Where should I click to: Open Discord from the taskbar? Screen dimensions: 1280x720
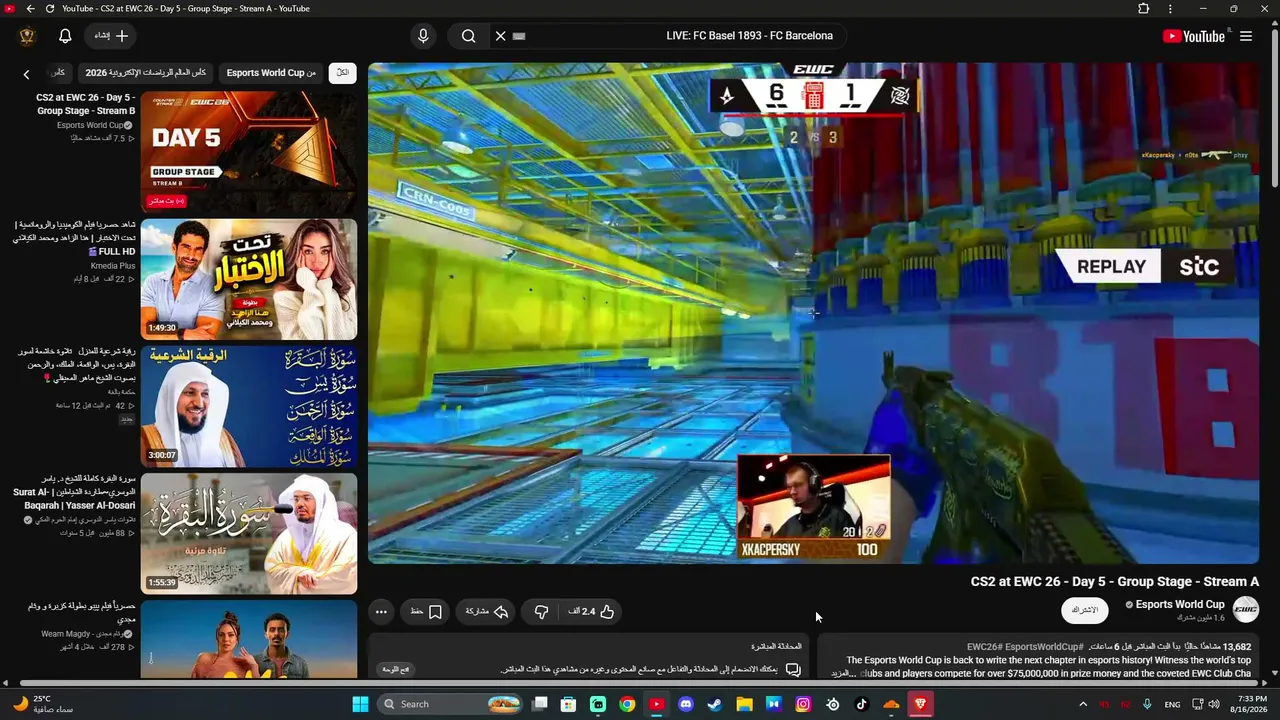click(x=686, y=704)
